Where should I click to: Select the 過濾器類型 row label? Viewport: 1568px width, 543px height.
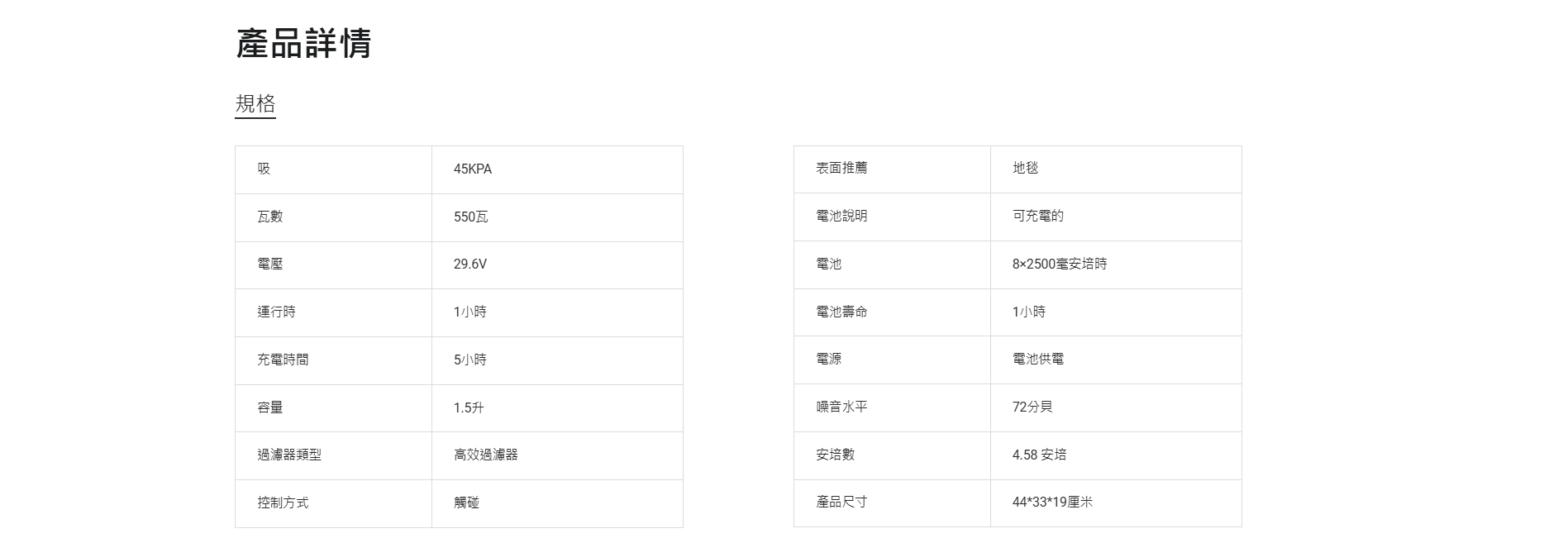click(289, 455)
